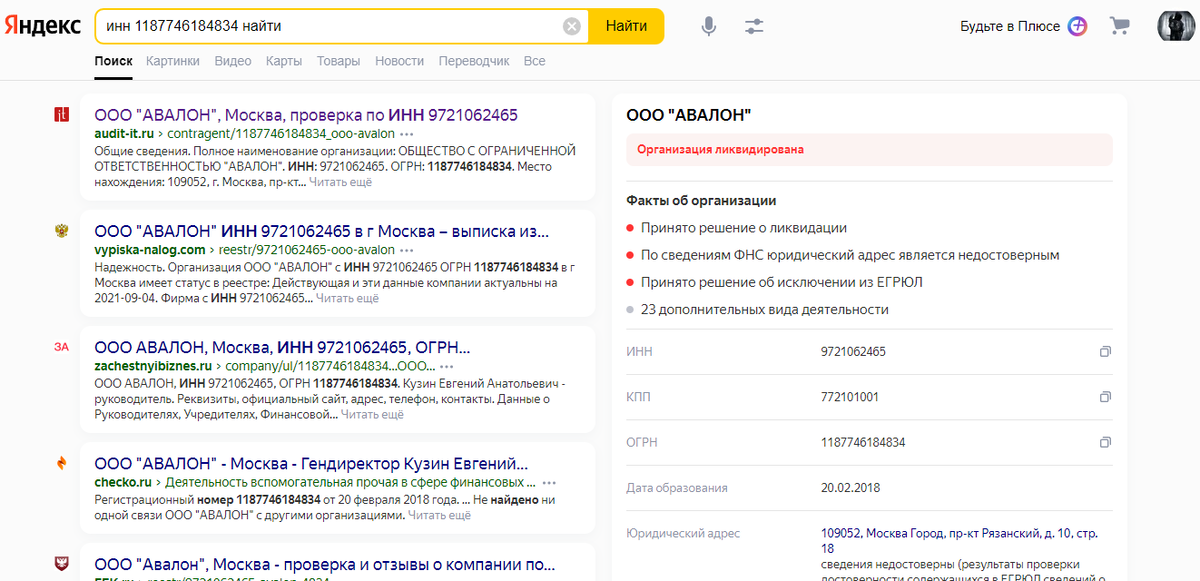Open the Будьте в Плюсе link
Viewport: 1200px width, 581px height.
[1010, 27]
